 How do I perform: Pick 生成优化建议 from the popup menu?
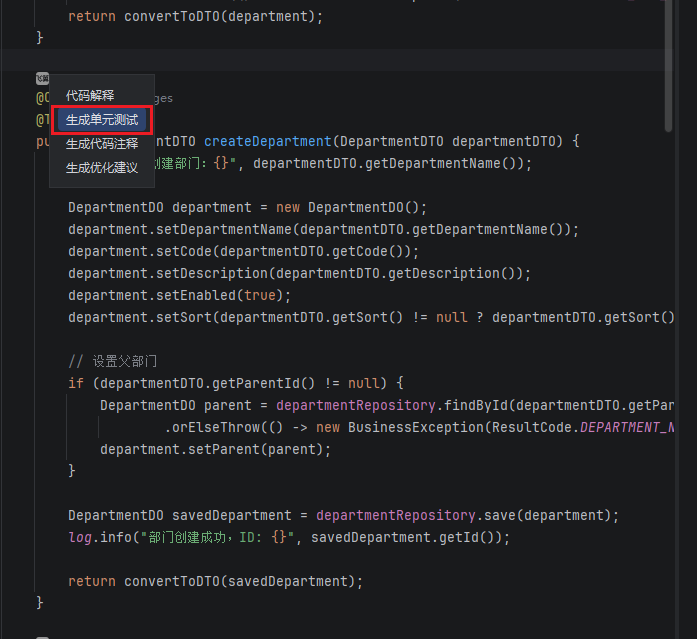(102, 168)
